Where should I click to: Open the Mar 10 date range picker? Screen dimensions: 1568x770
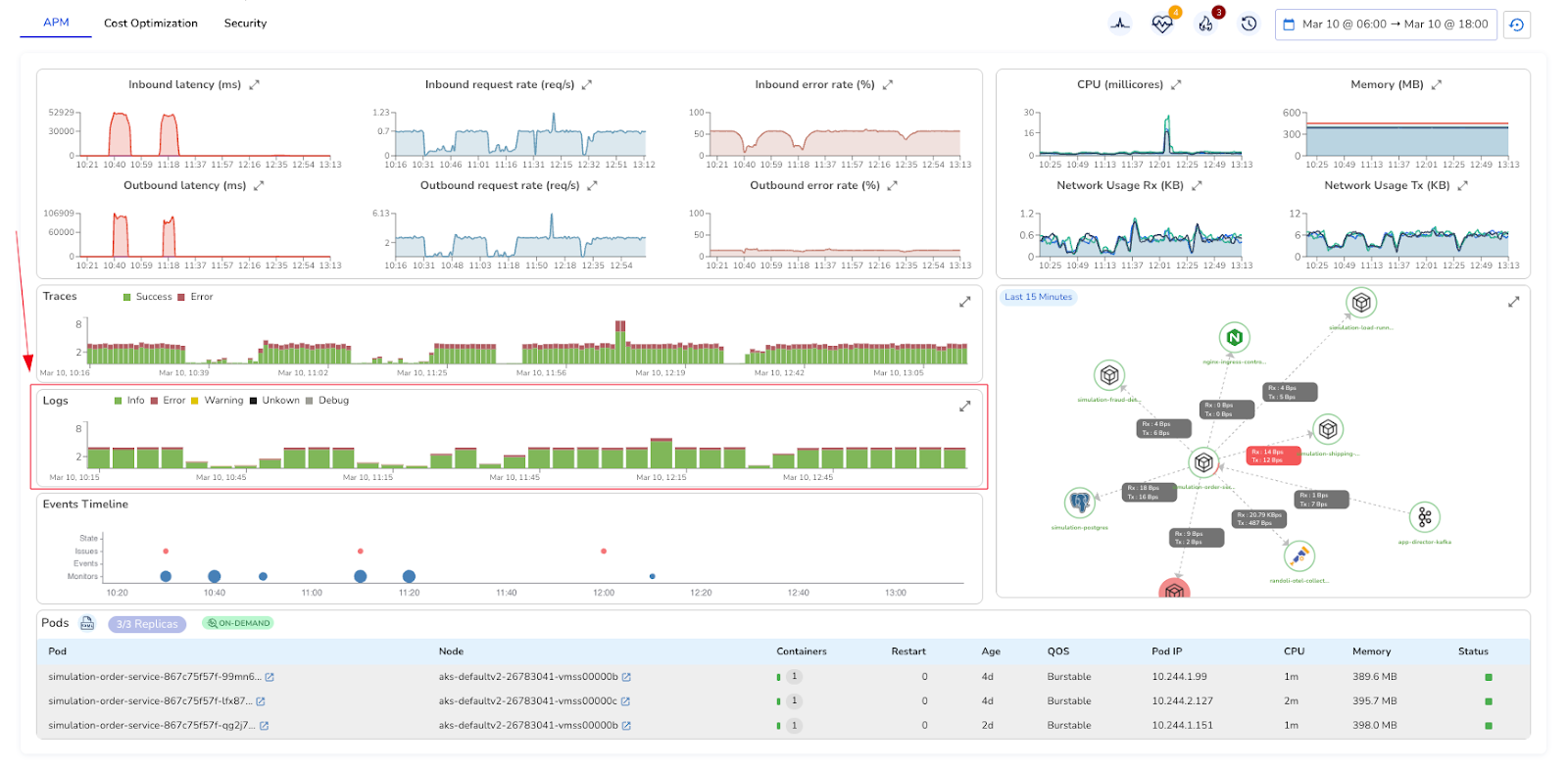[x=1386, y=24]
